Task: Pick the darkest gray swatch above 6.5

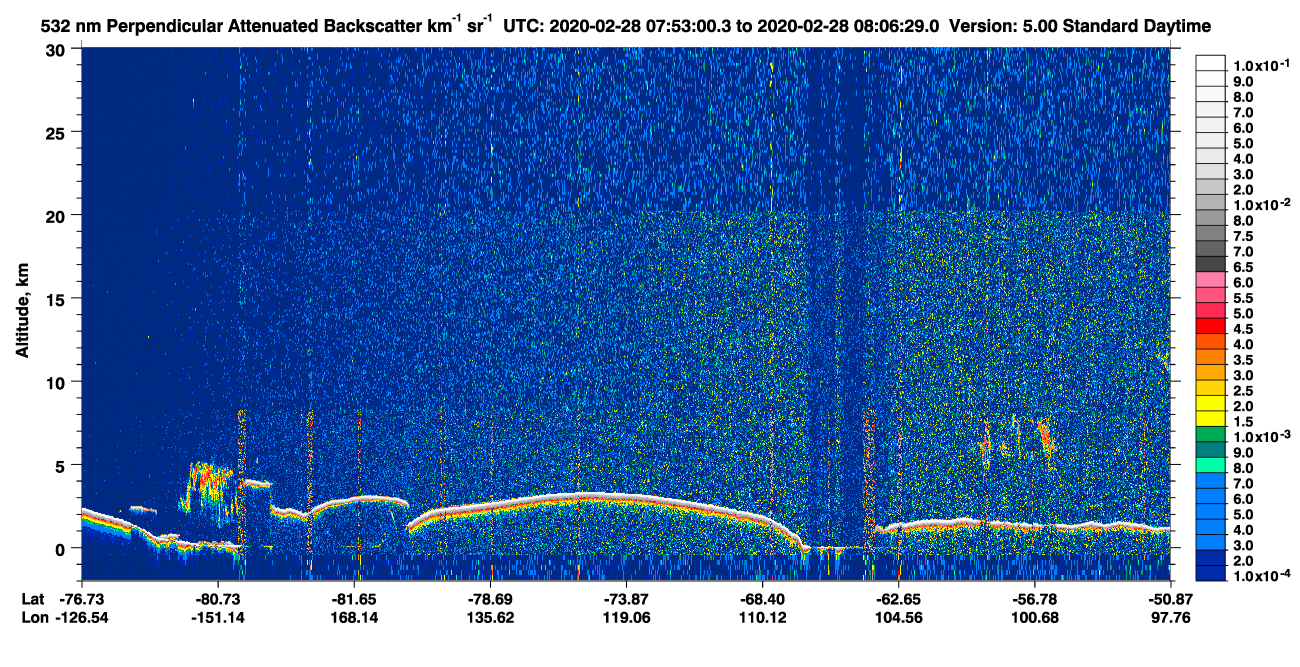Action: point(1211,264)
